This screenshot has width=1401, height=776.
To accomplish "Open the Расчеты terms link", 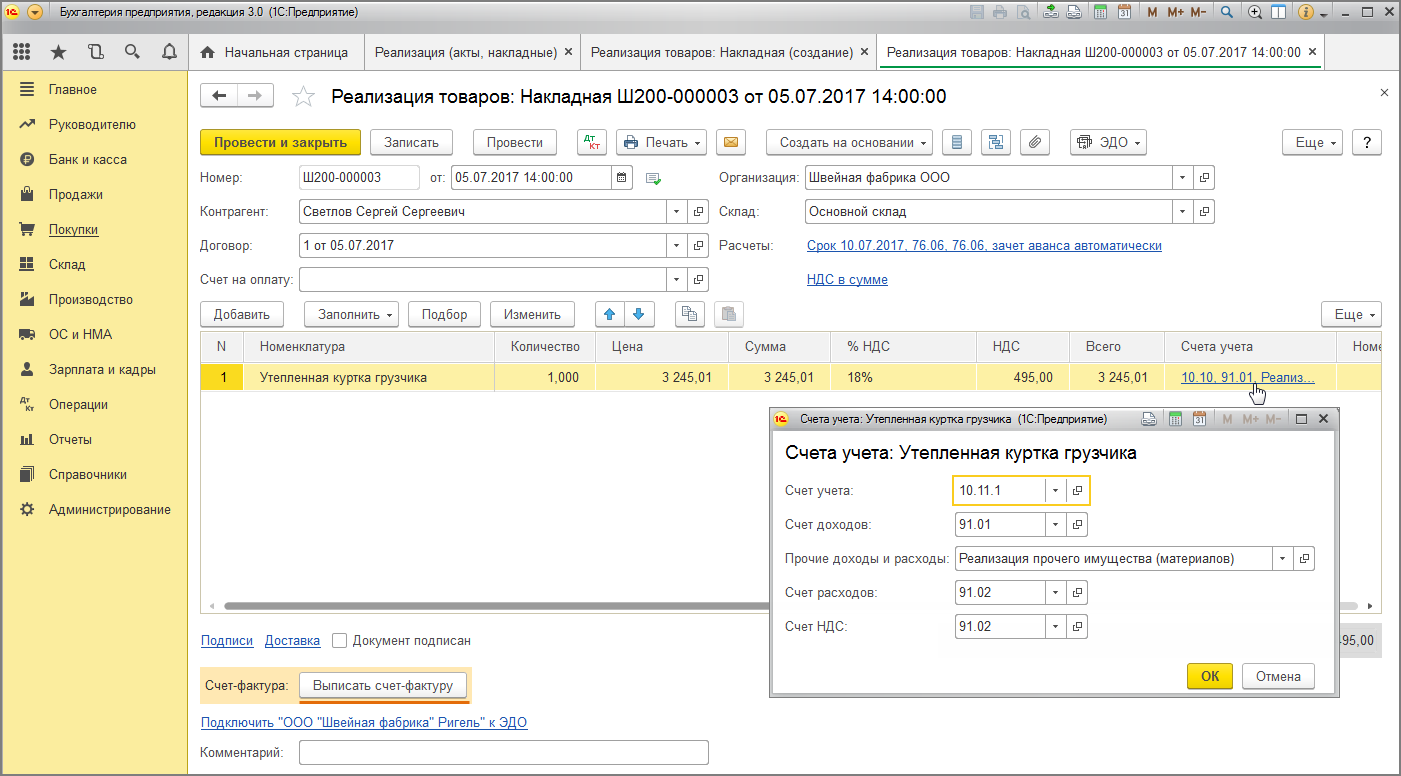I will click(984, 246).
